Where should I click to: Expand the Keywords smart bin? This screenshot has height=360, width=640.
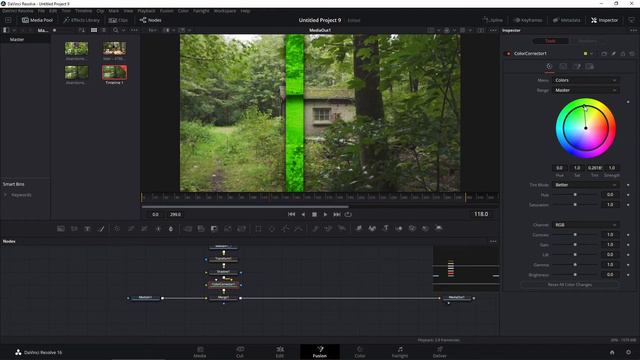click(5, 195)
